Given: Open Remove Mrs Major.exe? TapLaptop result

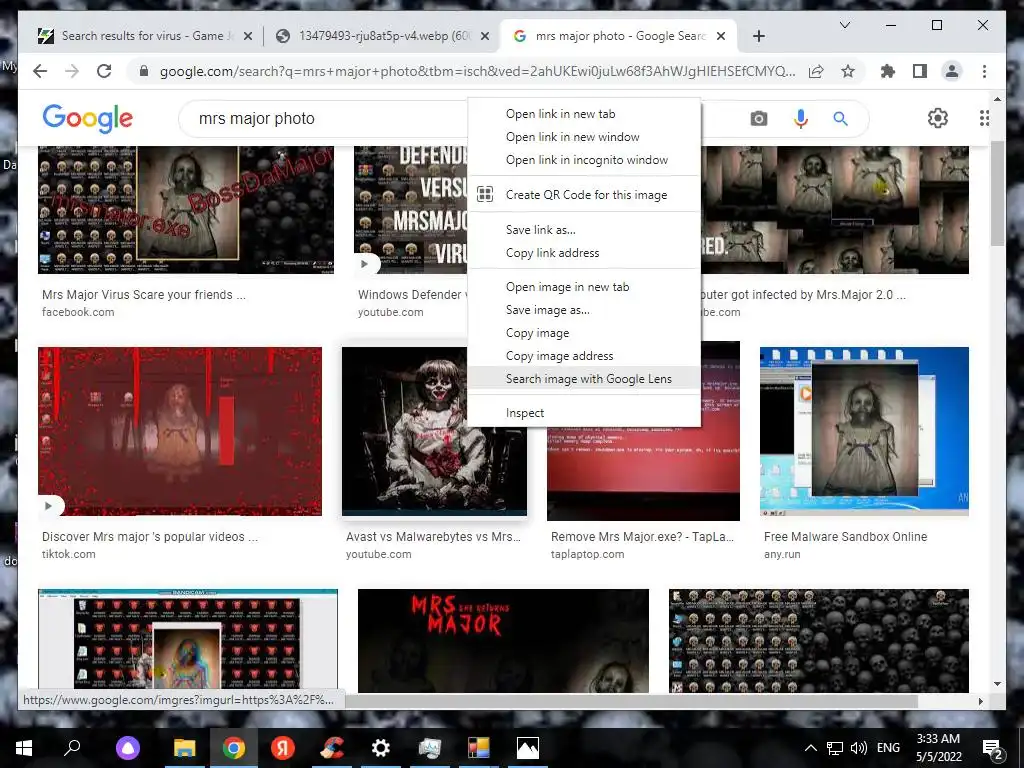Looking at the screenshot, I should pyautogui.click(x=642, y=537).
